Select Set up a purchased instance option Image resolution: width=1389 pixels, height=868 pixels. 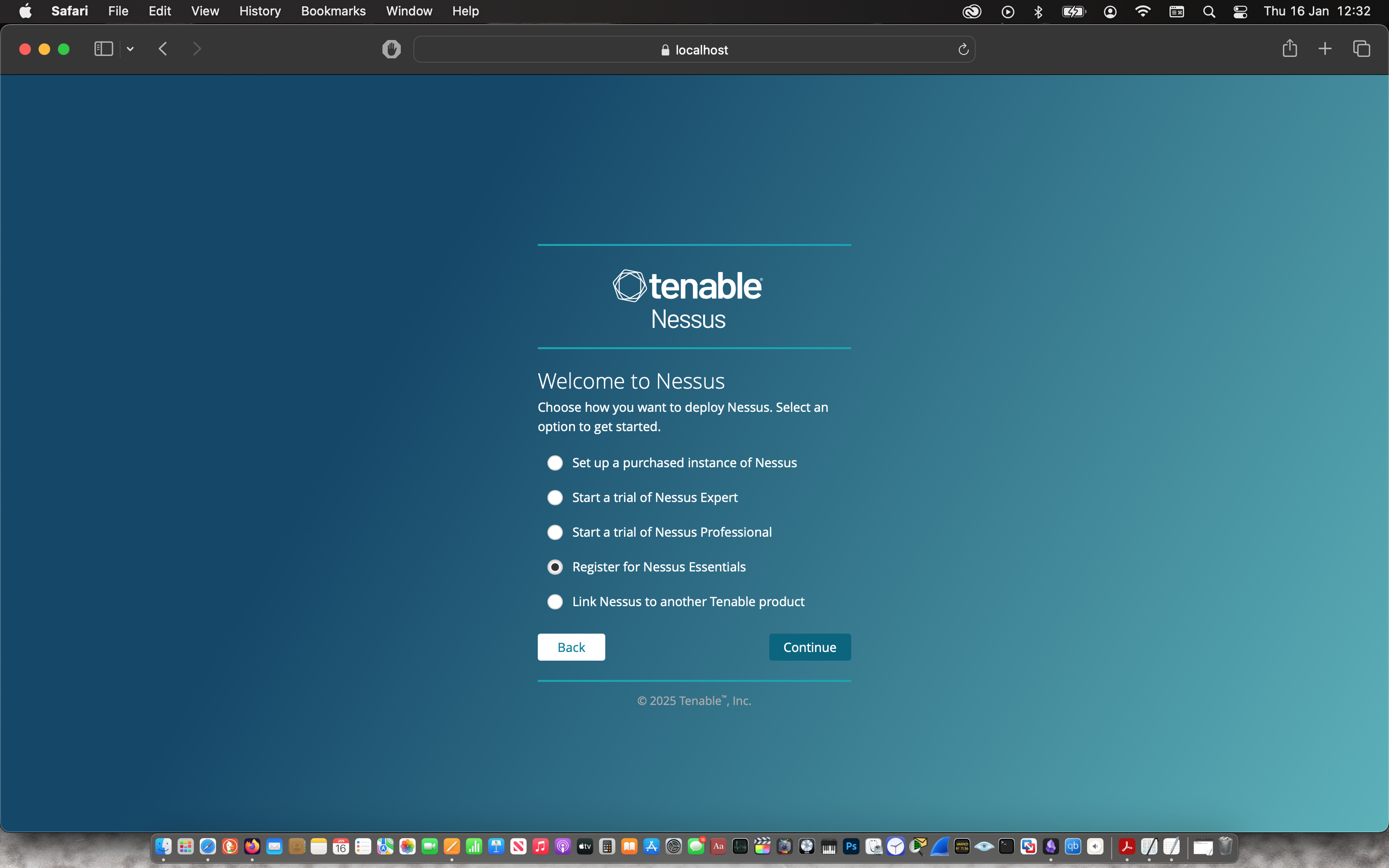pos(555,463)
